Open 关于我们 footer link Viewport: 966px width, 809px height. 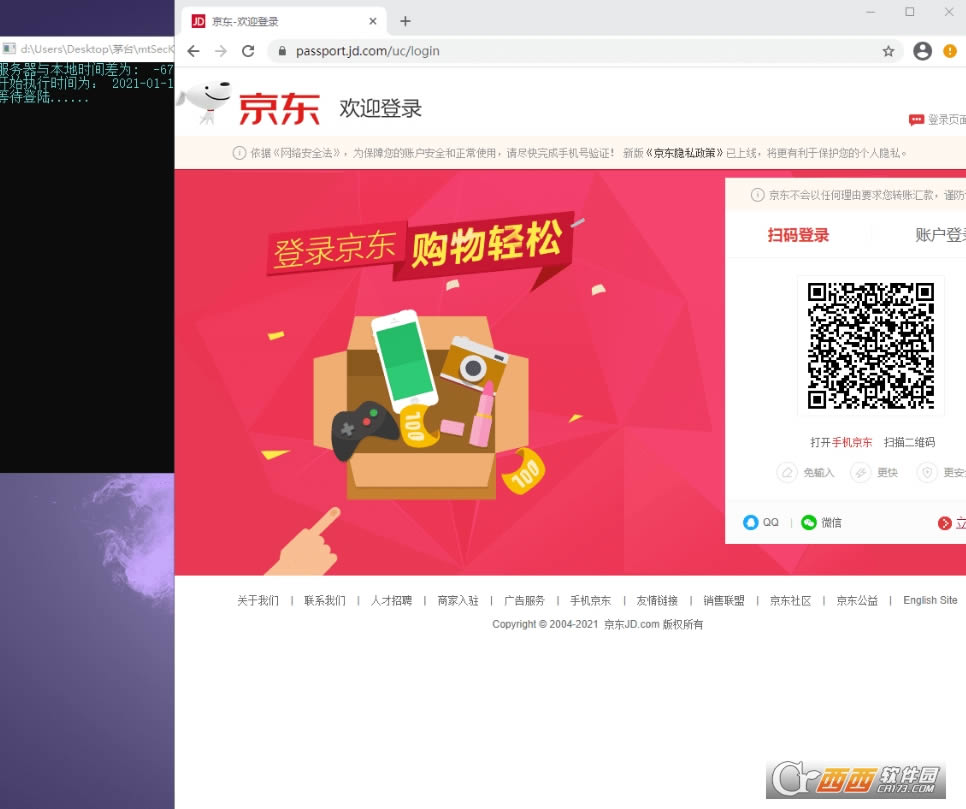(258, 600)
